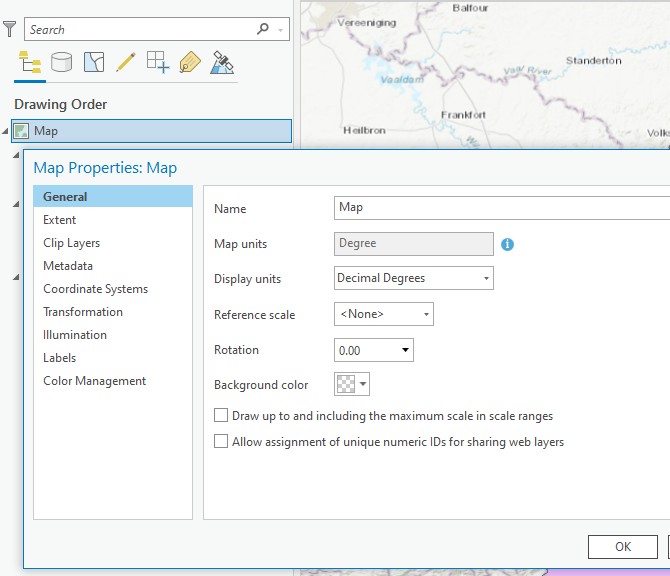Select List By Selection icon
The height and width of the screenshot is (576, 670).
point(94,62)
